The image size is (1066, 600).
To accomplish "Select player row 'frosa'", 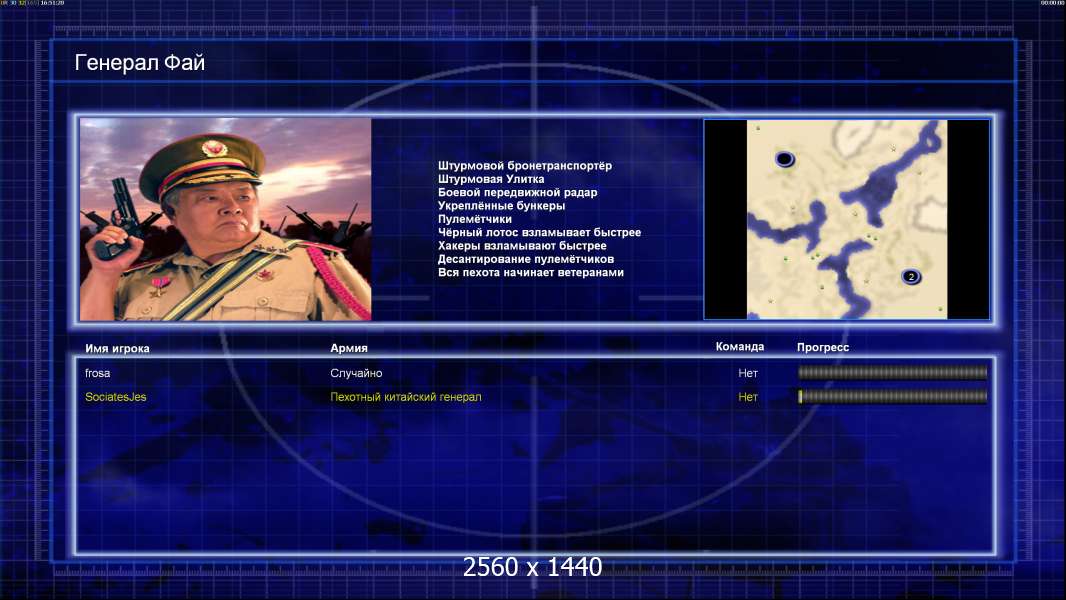I will (535, 373).
